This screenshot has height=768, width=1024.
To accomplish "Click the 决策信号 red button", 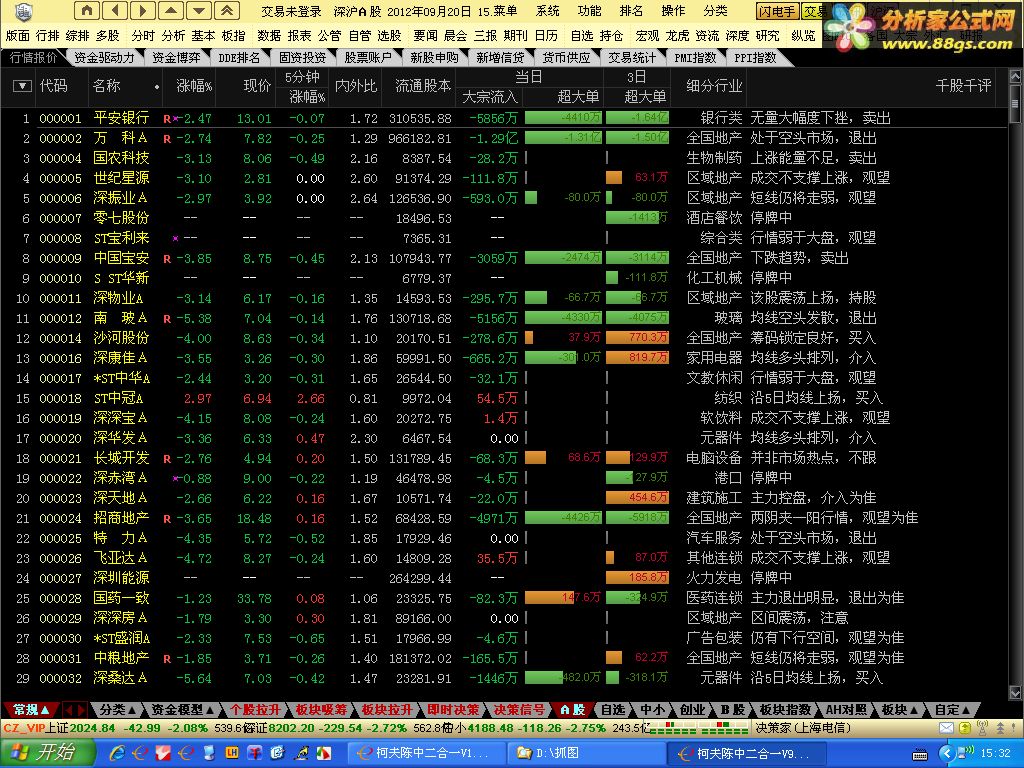I will pyautogui.click(x=519, y=709).
